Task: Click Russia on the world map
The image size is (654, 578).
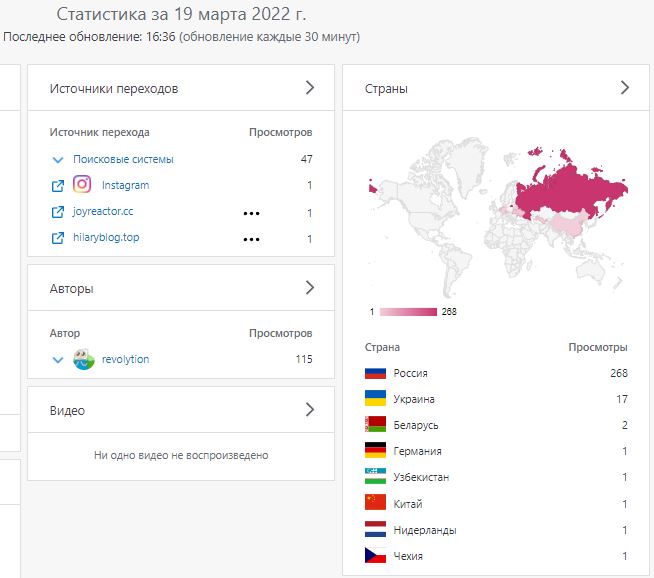Action: point(570,185)
